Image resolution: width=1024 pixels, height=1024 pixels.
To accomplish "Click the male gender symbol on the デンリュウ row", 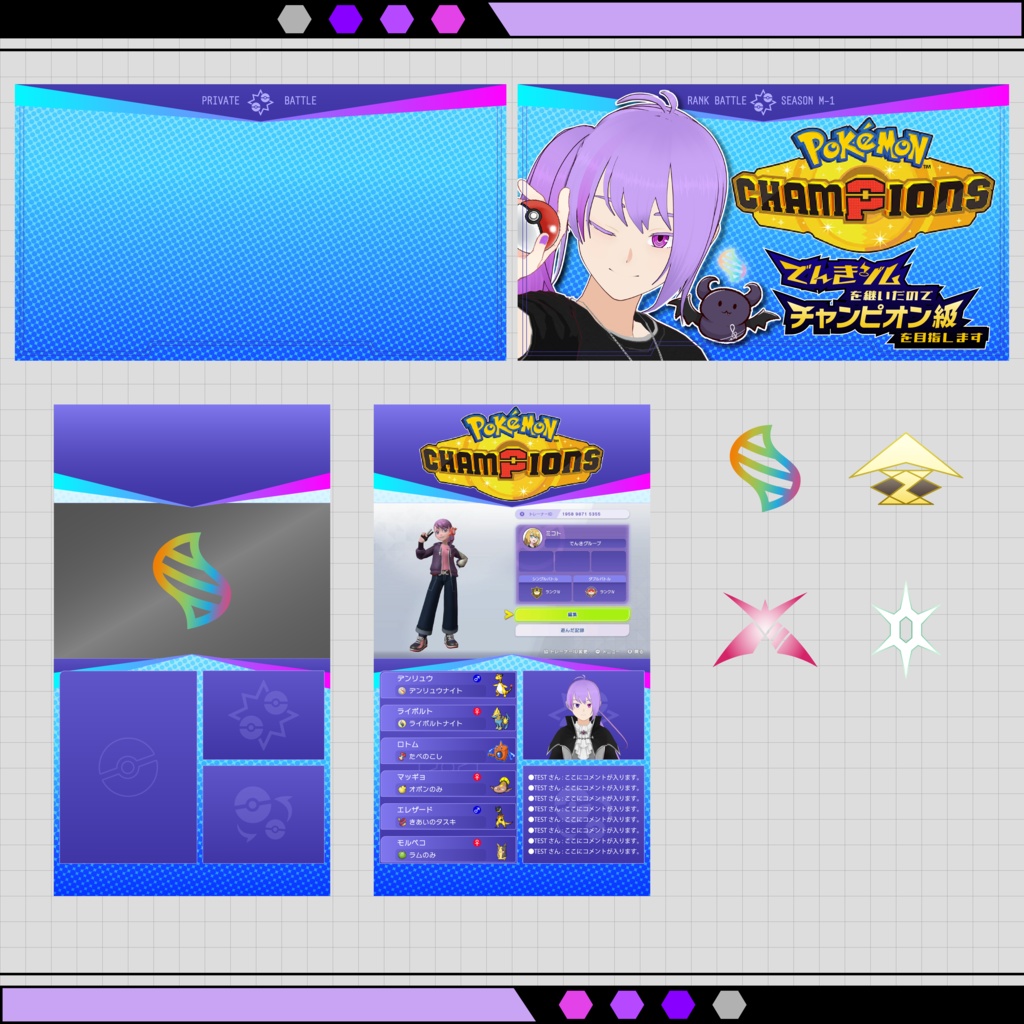I will click(477, 679).
